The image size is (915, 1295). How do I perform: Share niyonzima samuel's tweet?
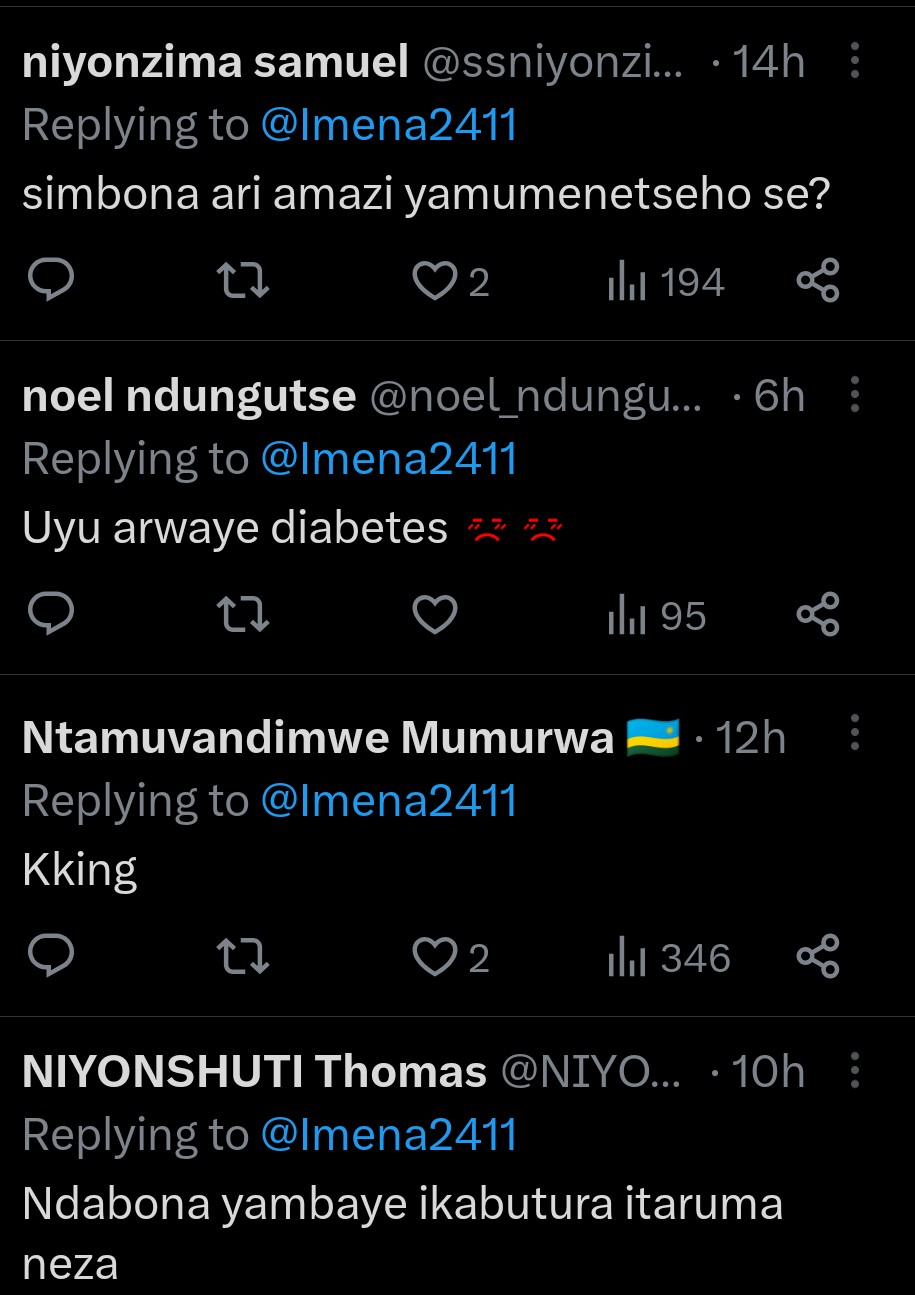tap(818, 282)
